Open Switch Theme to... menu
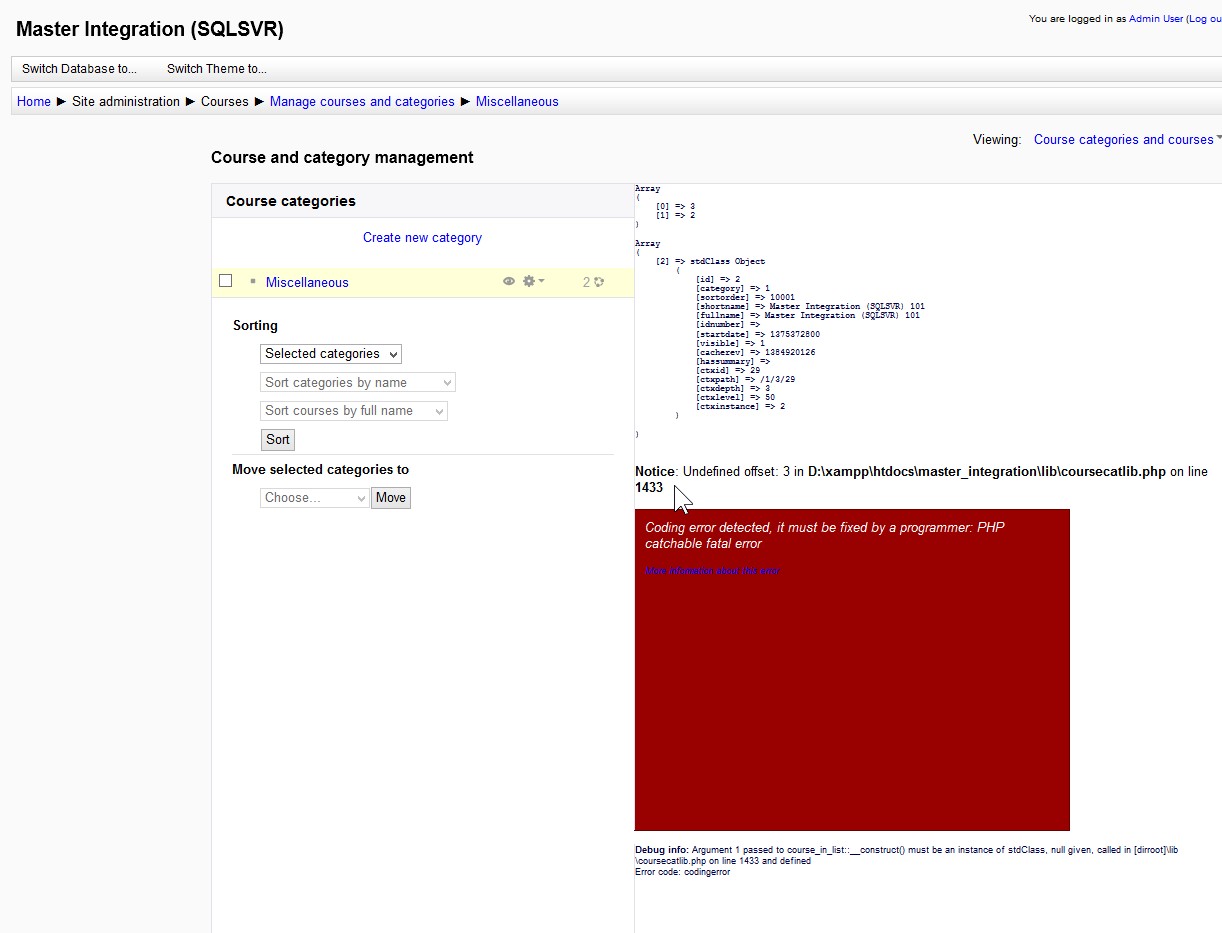 216,69
